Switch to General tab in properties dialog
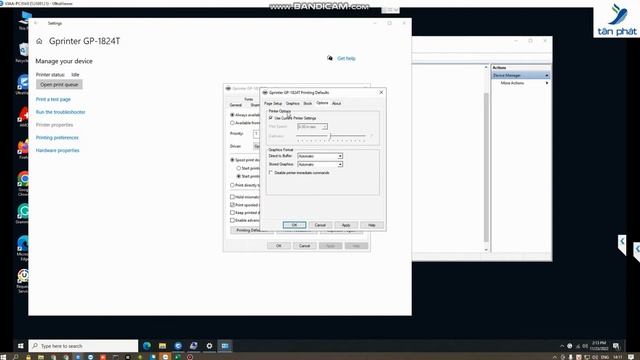This screenshot has height=360, width=640. tap(236, 105)
